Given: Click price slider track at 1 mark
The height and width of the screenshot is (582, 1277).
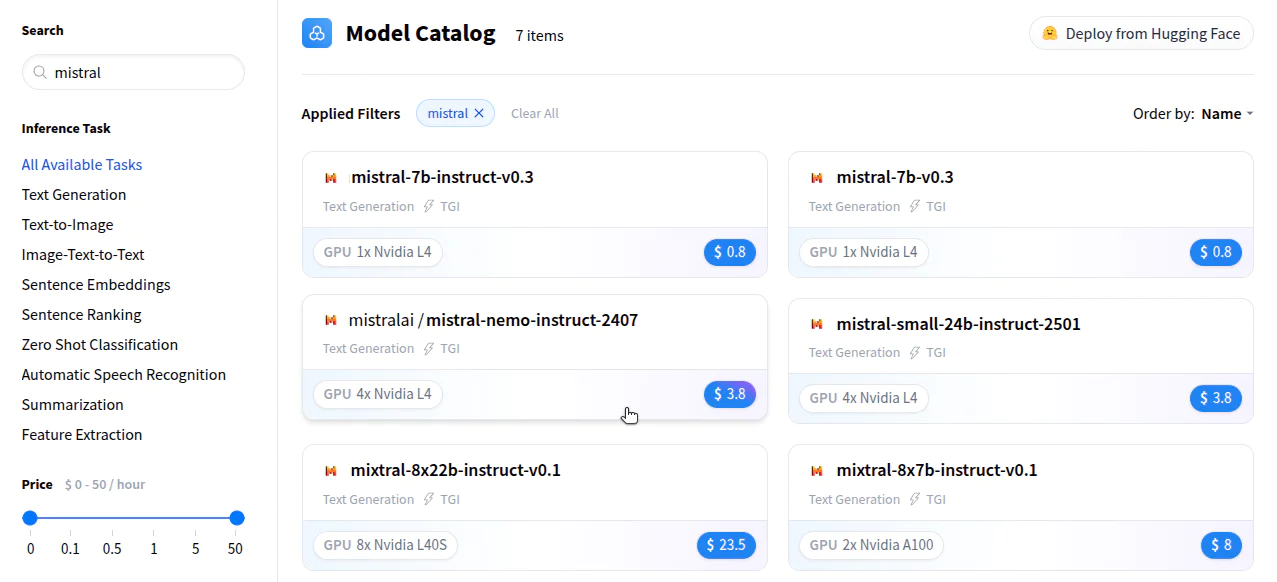Looking at the screenshot, I should (x=154, y=518).
